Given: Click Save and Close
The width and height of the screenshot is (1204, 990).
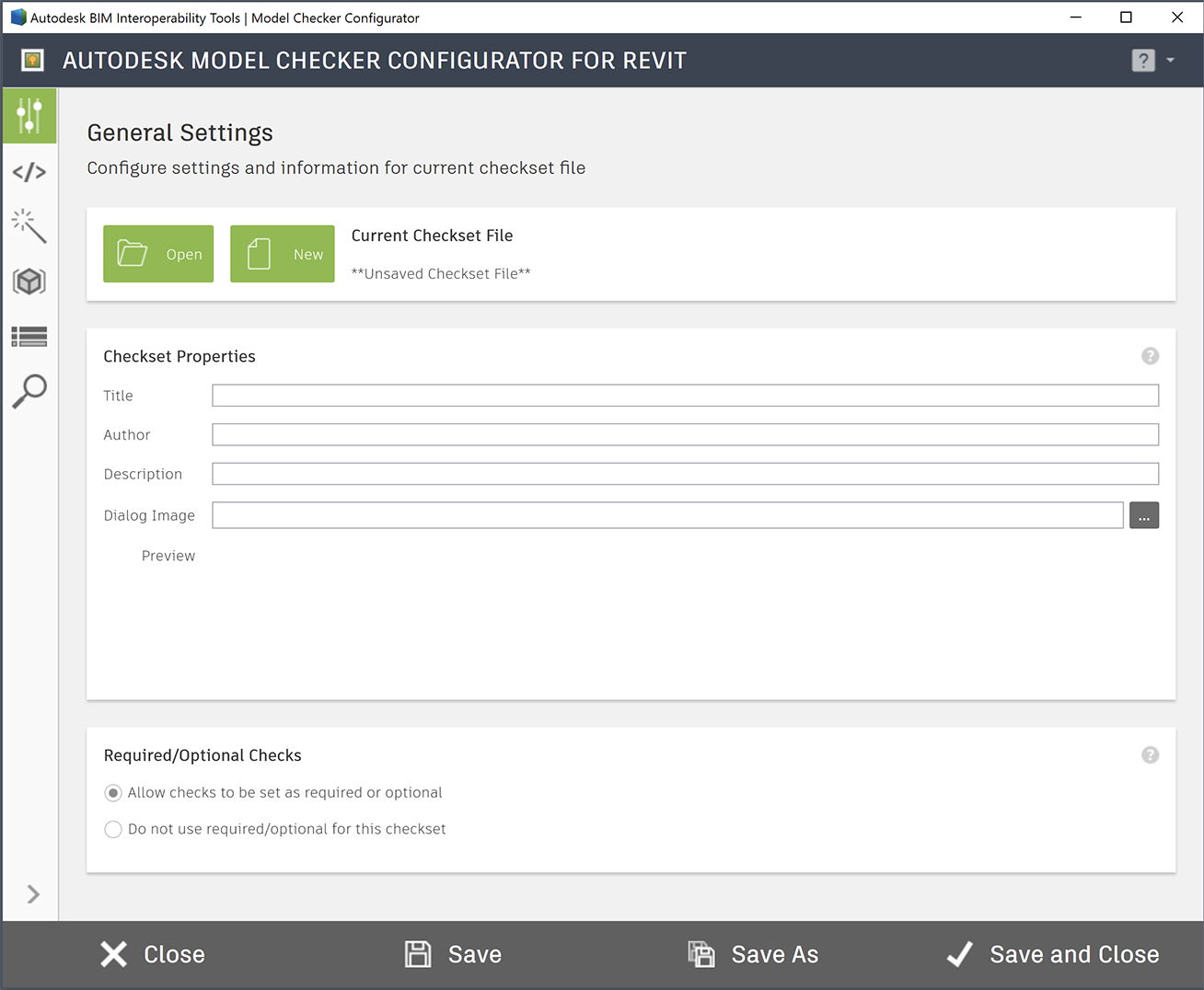Looking at the screenshot, I should pos(1053,955).
